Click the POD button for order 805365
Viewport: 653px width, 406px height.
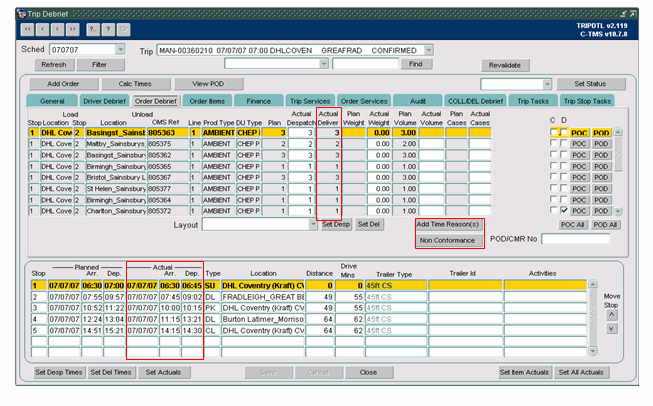(x=601, y=166)
